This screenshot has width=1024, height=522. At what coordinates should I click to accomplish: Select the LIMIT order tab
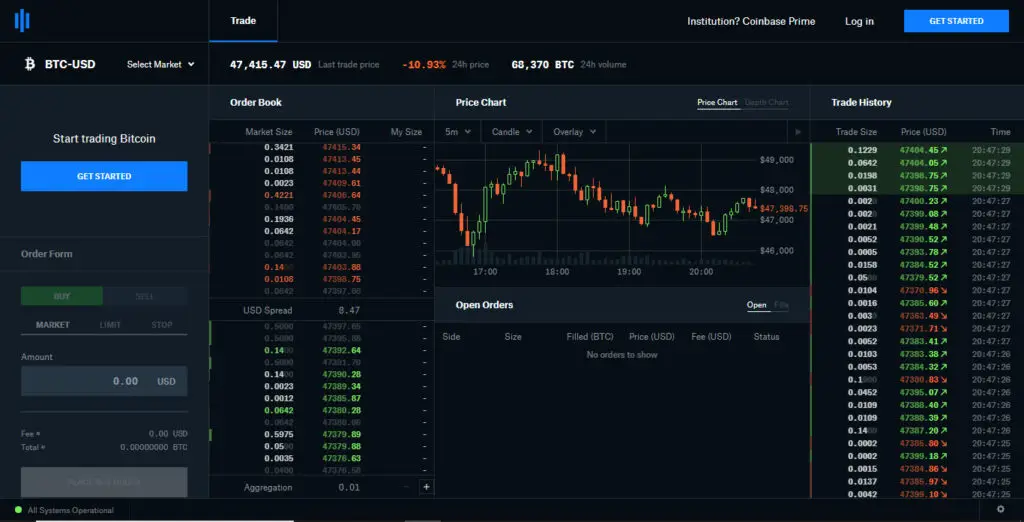(110, 325)
